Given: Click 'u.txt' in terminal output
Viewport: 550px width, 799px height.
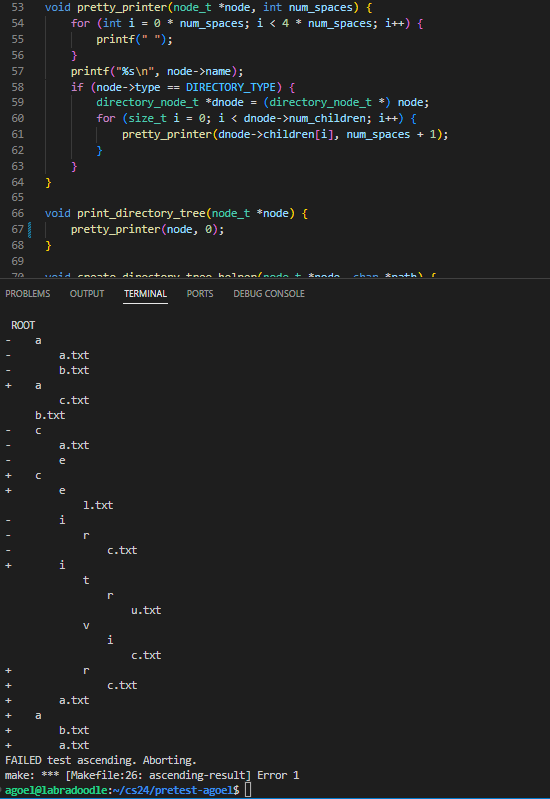Looking at the screenshot, I should (146, 610).
